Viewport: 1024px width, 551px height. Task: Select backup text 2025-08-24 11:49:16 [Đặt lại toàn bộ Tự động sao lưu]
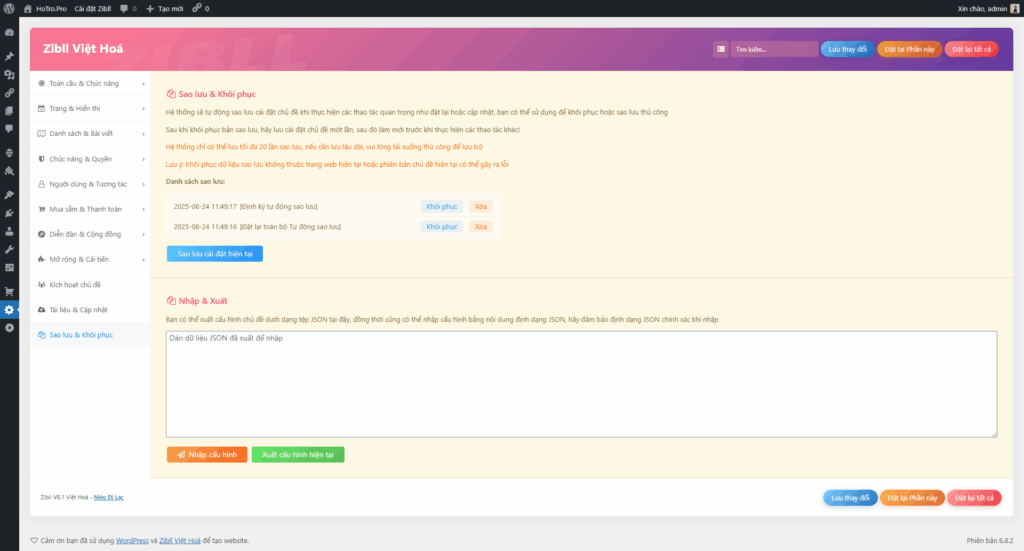[257, 227]
